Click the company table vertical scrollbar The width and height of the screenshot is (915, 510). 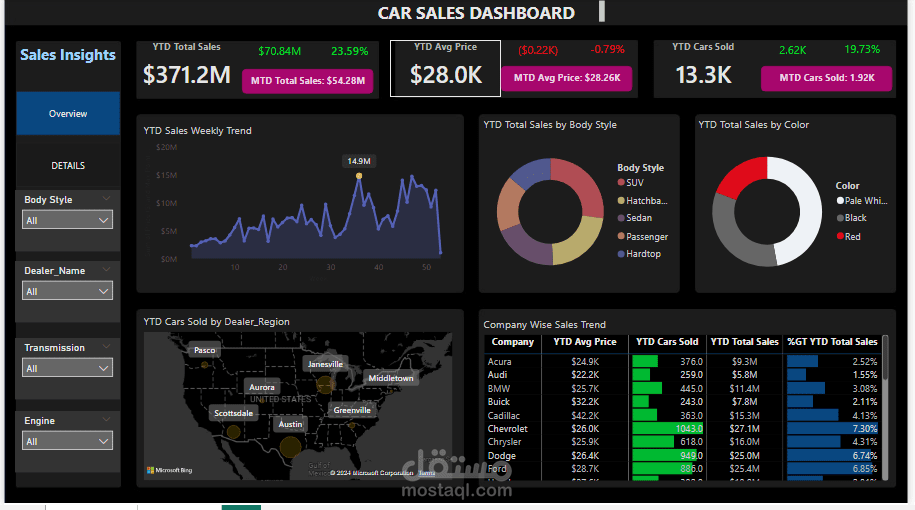[x=885, y=407]
